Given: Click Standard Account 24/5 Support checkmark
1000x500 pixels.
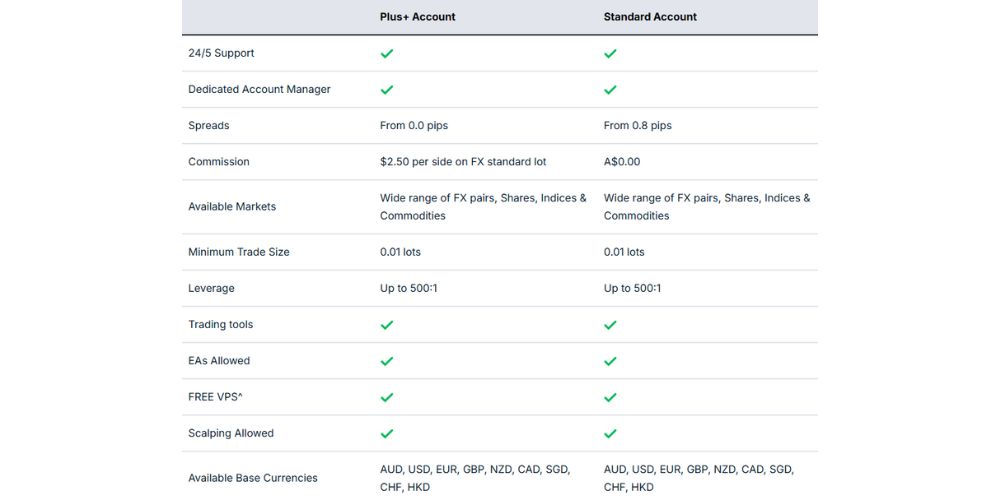Looking at the screenshot, I should tap(610, 53).
